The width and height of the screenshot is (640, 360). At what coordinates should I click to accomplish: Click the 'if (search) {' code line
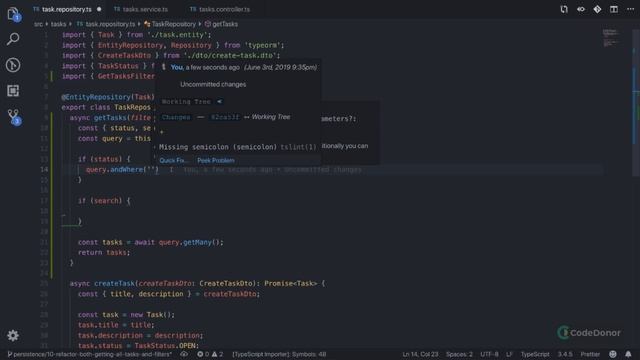(x=104, y=201)
